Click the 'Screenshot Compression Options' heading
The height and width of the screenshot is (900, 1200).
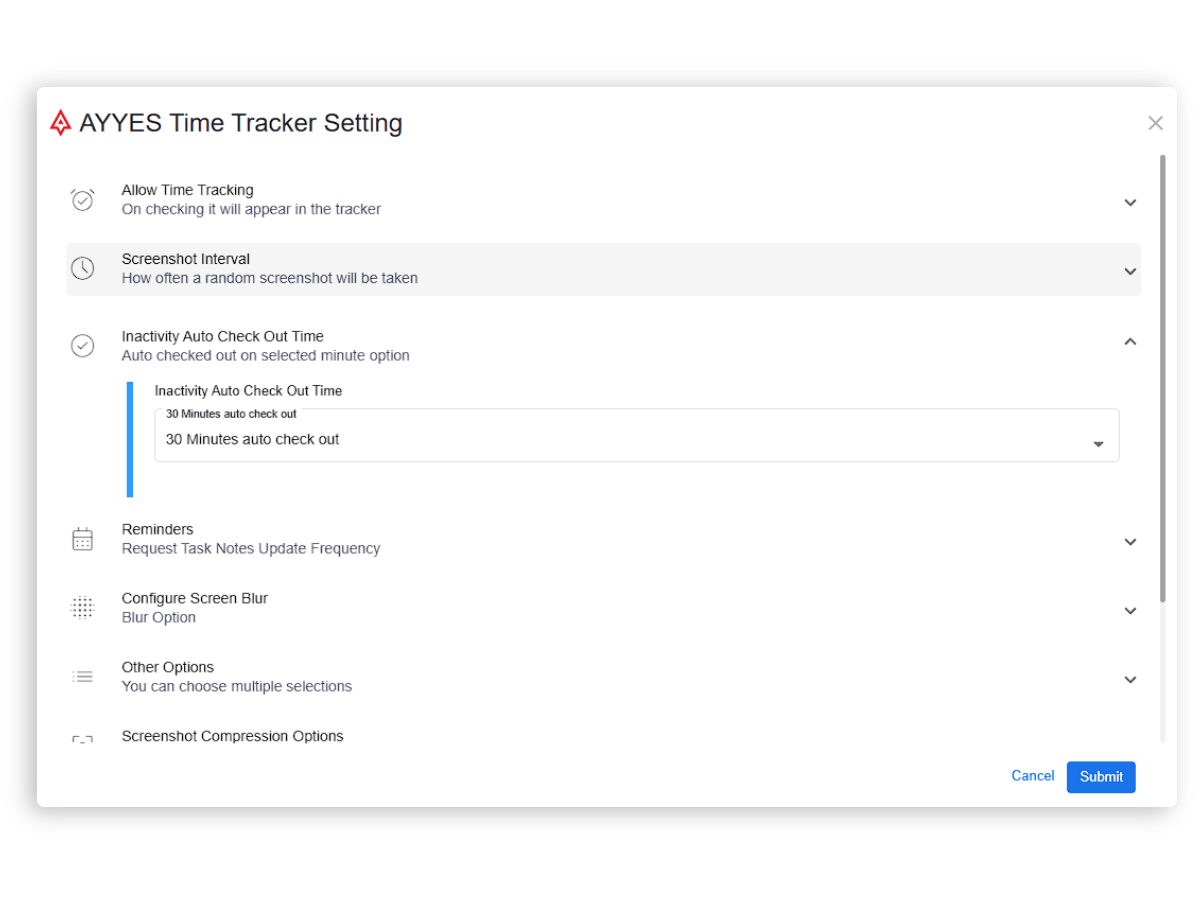[x=233, y=736]
